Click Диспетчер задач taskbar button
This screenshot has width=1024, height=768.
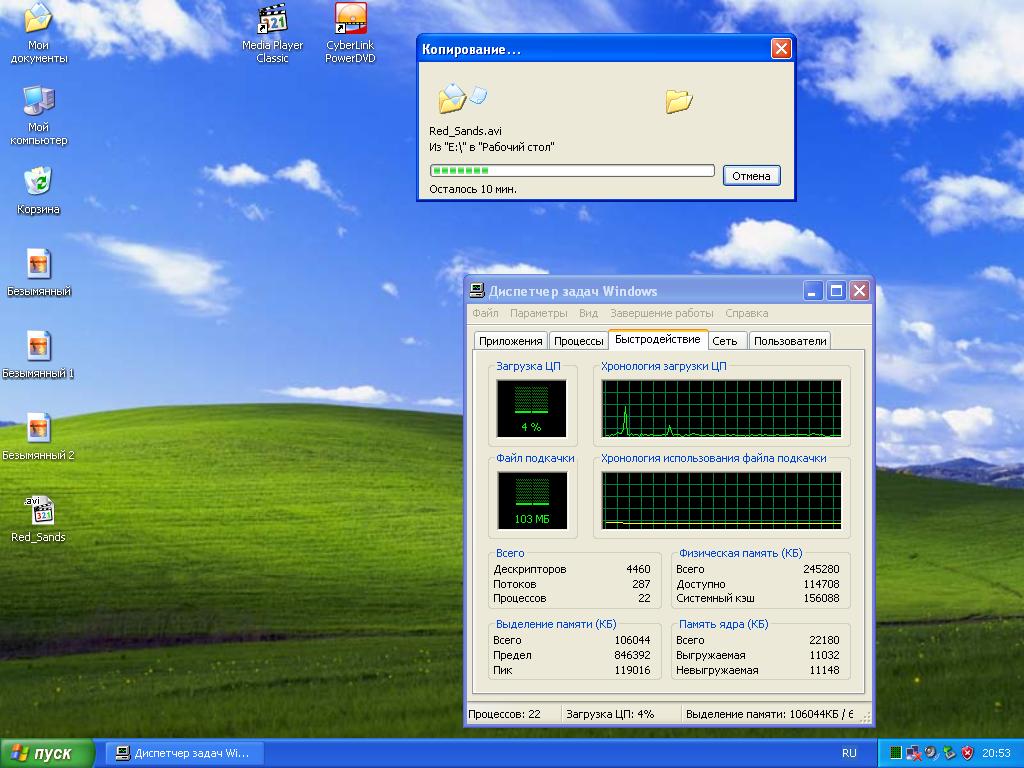(x=184, y=754)
